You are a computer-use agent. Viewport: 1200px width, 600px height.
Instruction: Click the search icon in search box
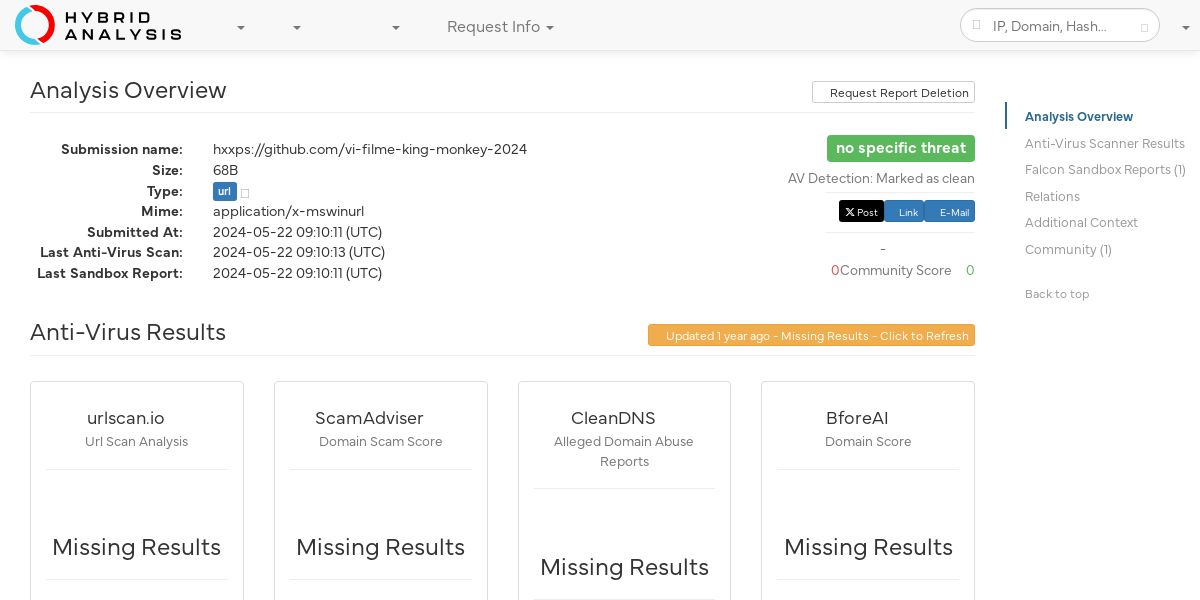tap(977, 26)
